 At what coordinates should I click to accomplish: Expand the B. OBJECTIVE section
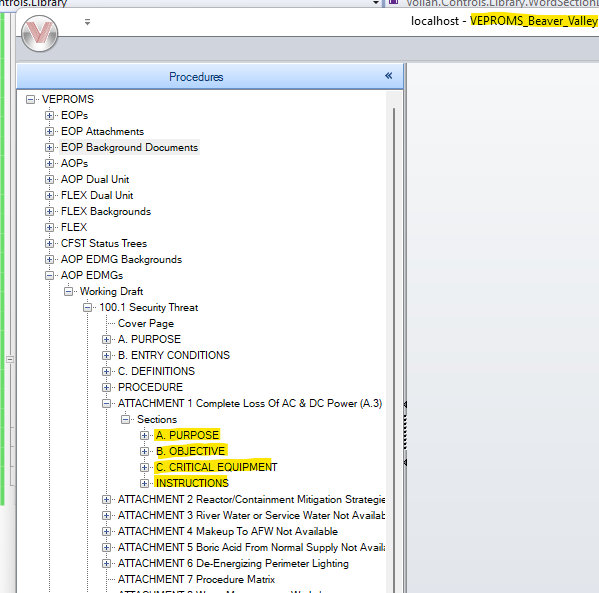coord(144,452)
